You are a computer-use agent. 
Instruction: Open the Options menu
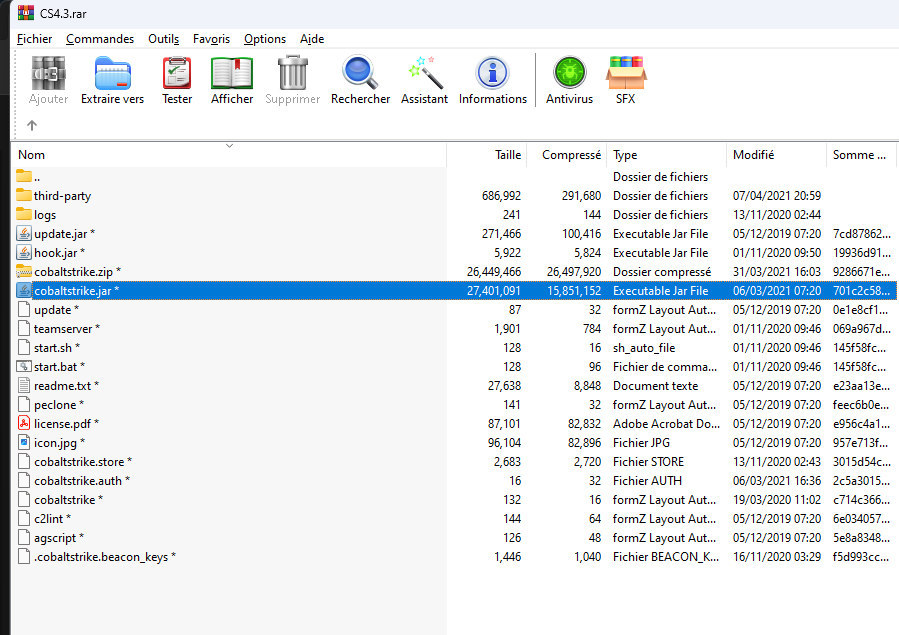pyautogui.click(x=264, y=39)
